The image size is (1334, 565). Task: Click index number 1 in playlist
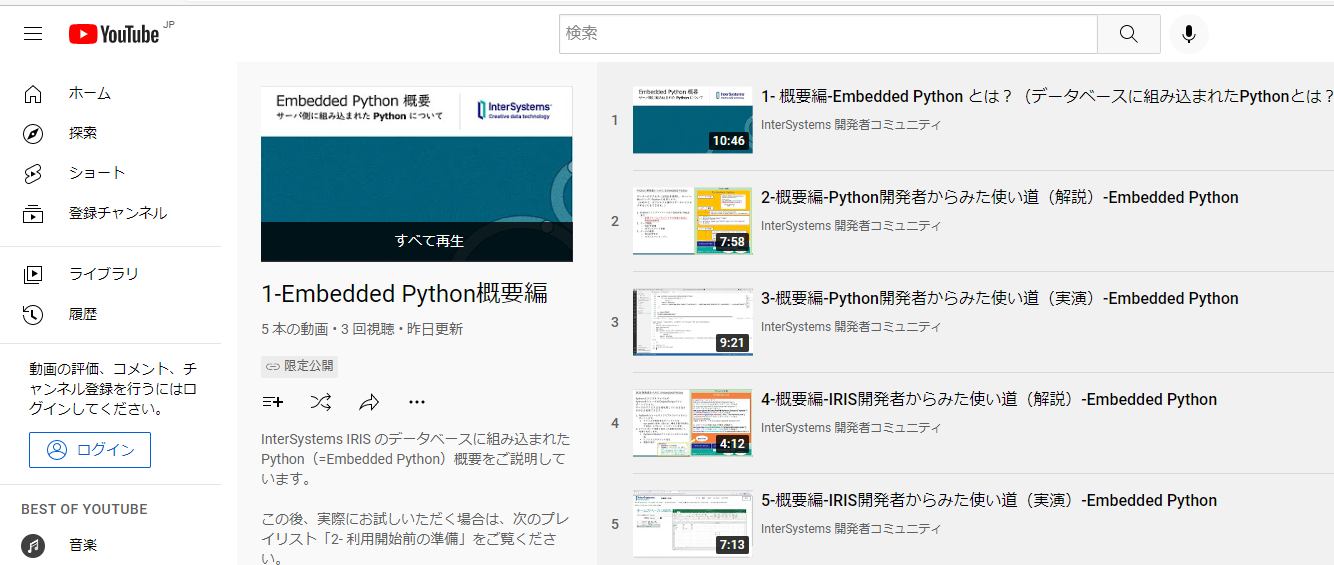coord(615,120)
